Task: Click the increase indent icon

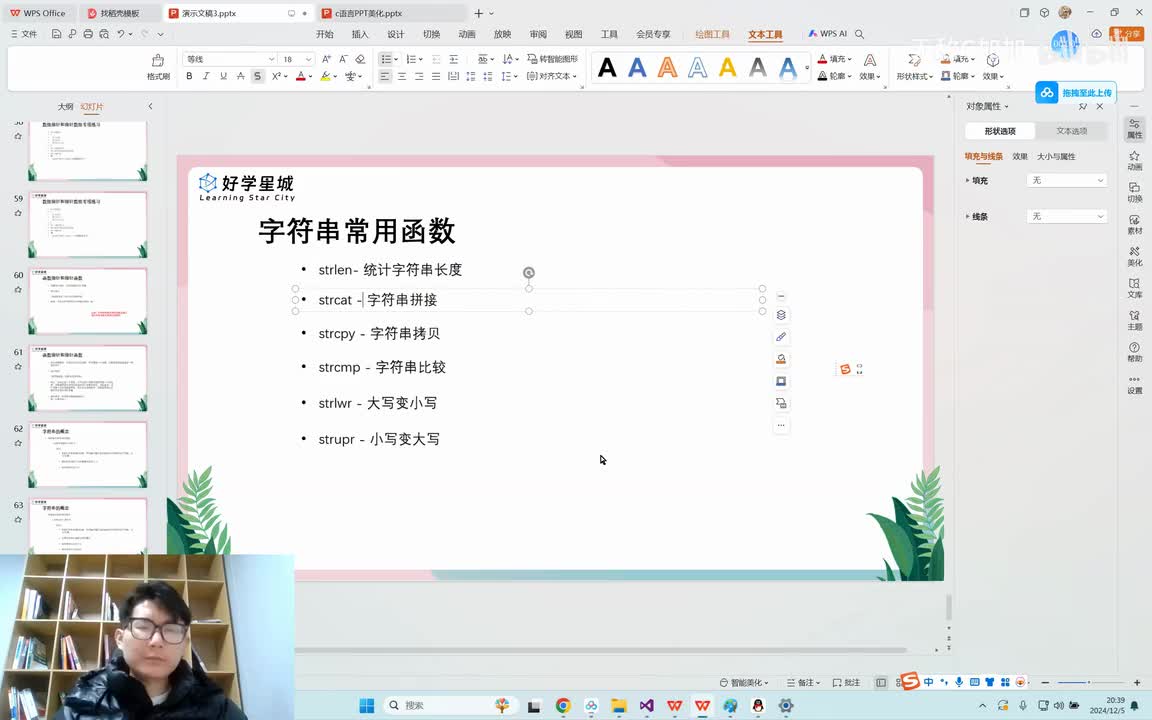Action: point(453,59)
